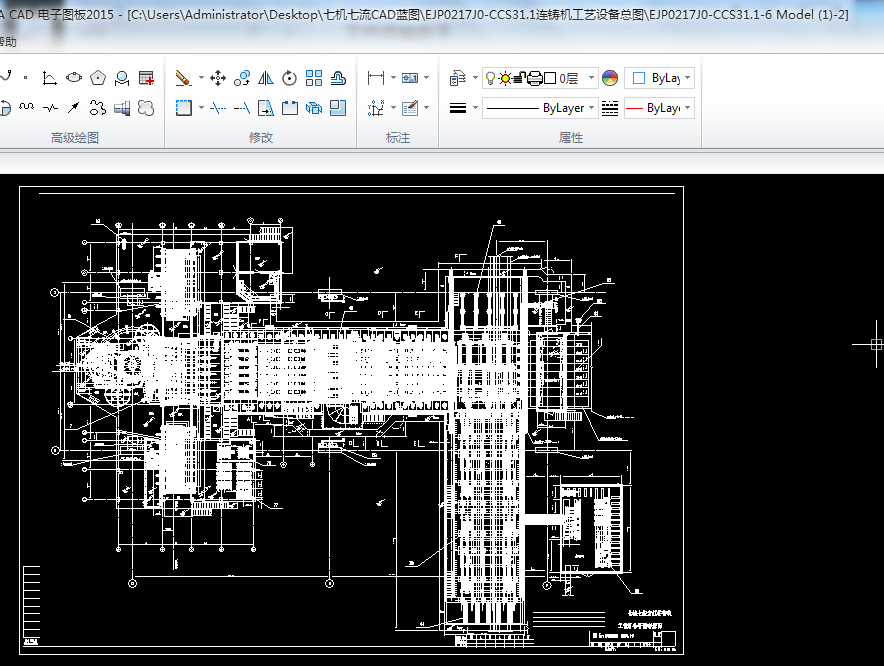Open the 0层 layer dropdown list
Screen dimensions: 884x666
[x=591, y=78]
